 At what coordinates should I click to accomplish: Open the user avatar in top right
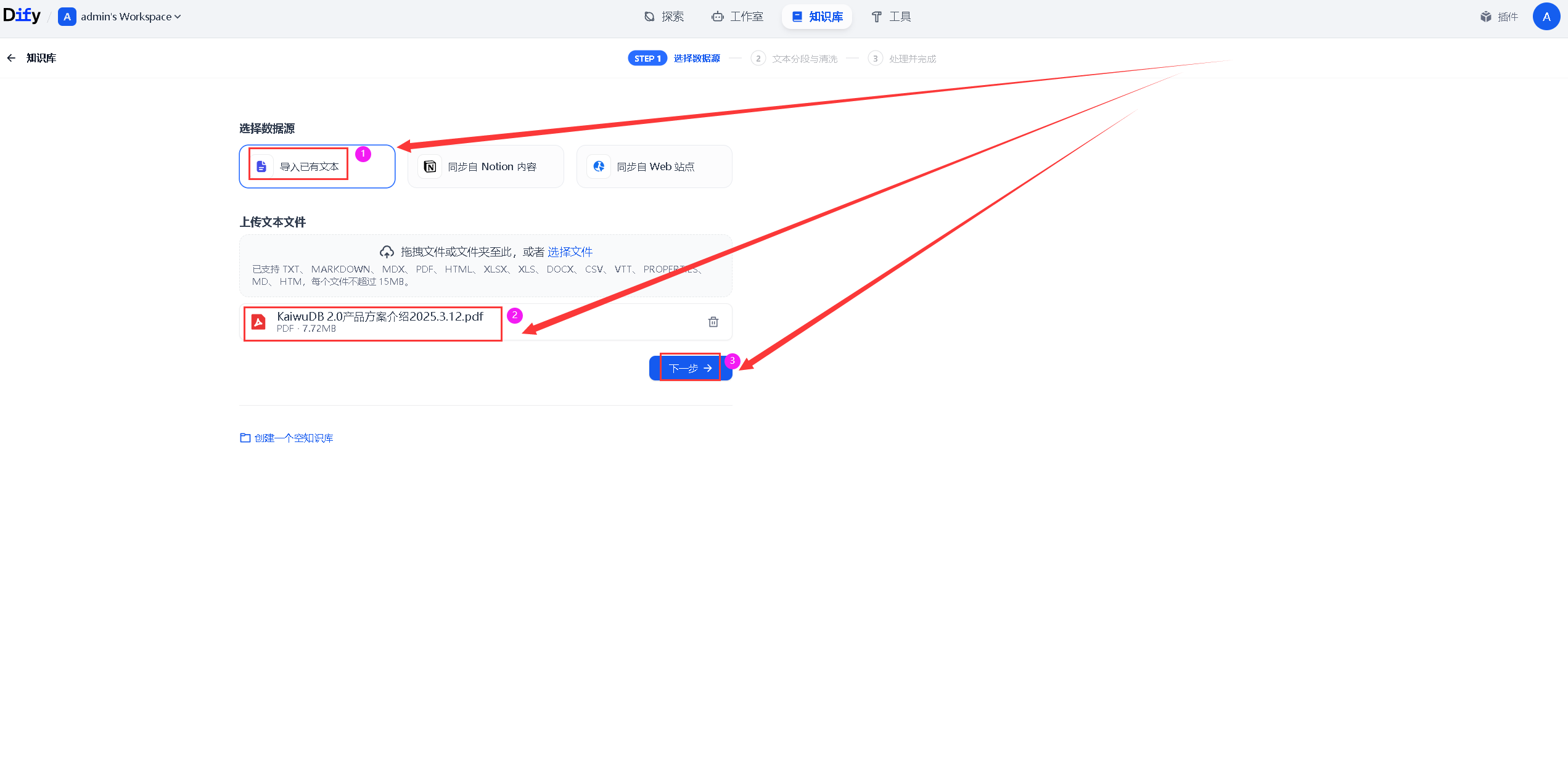tap(1546, 17)
